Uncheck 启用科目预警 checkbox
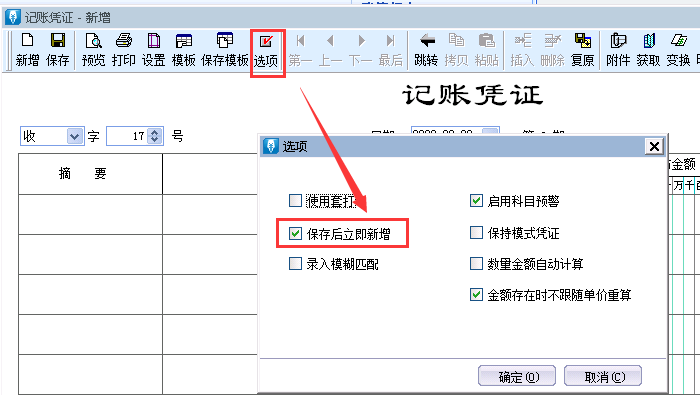Screen dimensions: 700x395 click(476, 201)
